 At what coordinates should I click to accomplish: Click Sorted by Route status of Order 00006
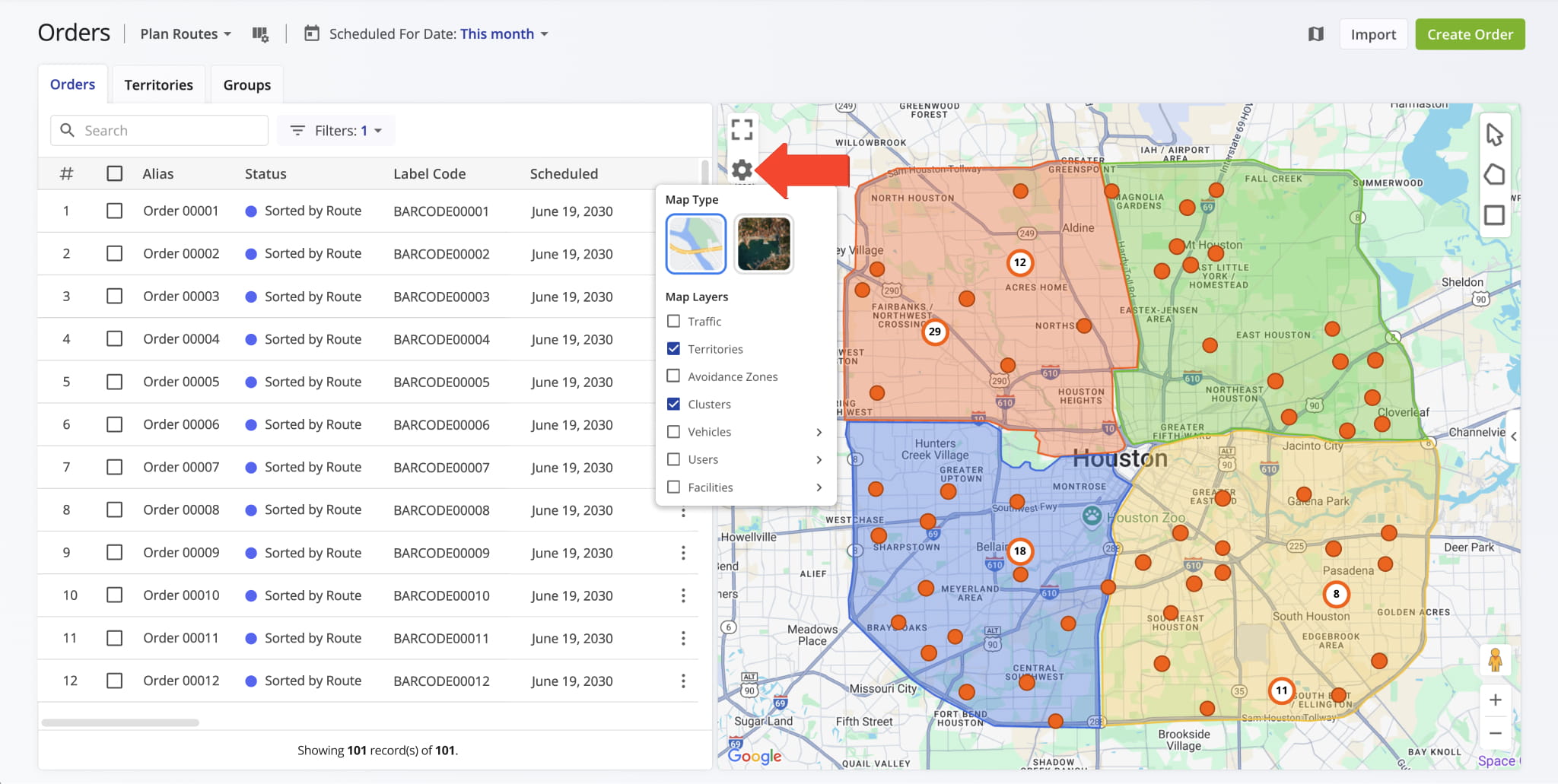click(x=304, y=424)
